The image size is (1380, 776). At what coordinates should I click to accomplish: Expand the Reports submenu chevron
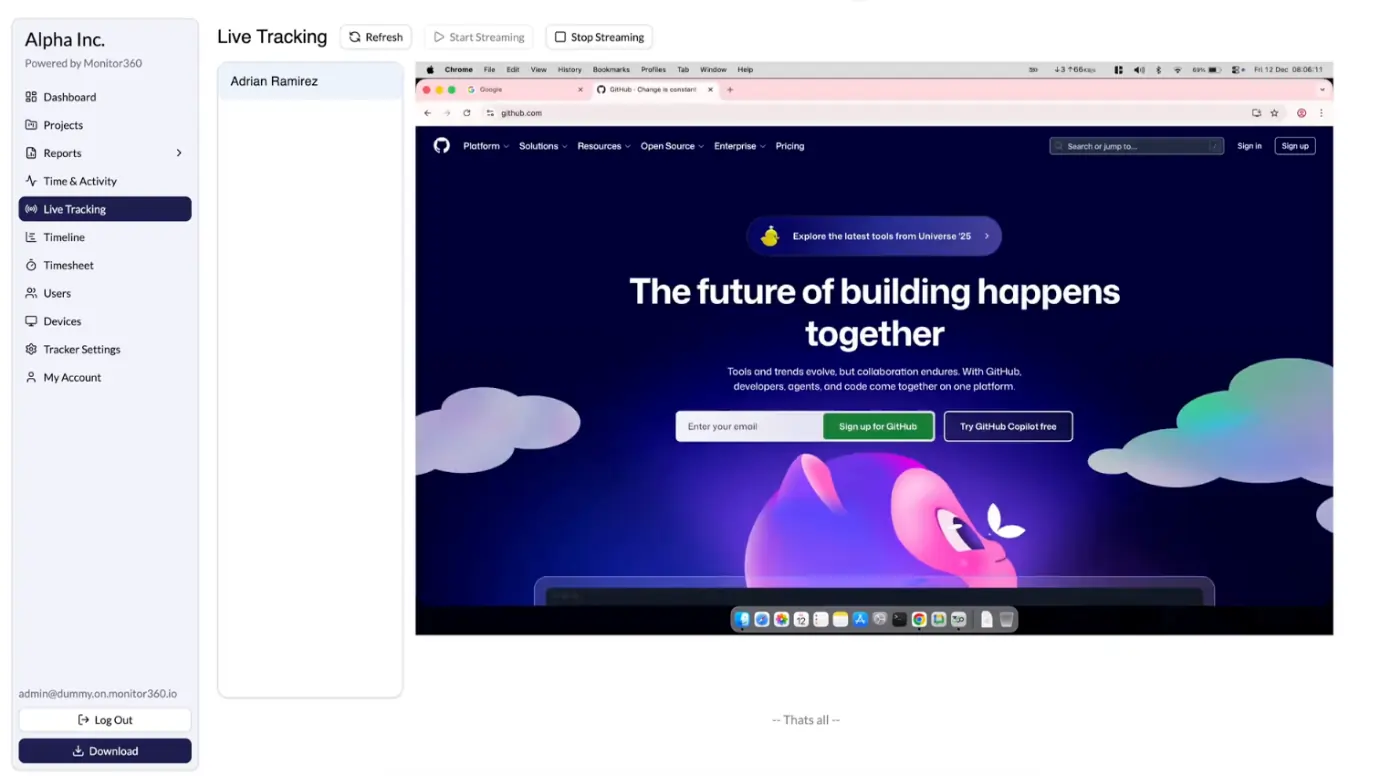(x=179, y=153)
